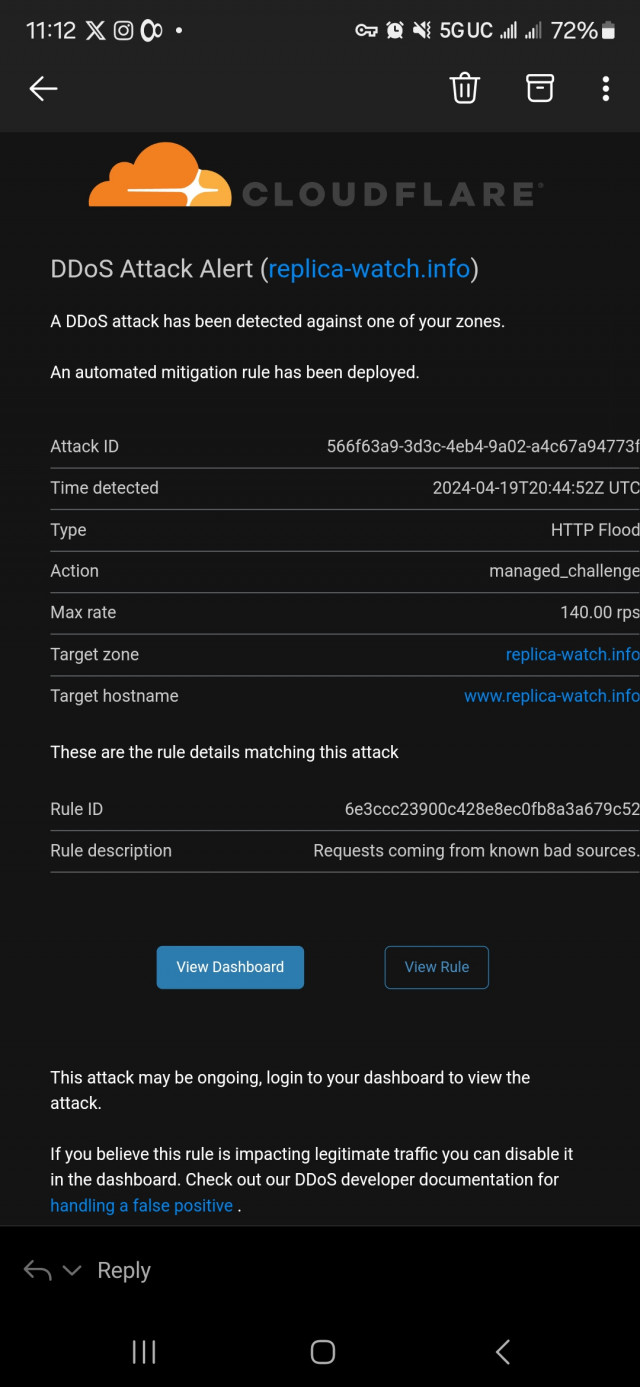Image resolution: width=640 pixels, height=1387 pixels.
Task: Open replica-watch.info link in alert title
Action: [369, 269]
